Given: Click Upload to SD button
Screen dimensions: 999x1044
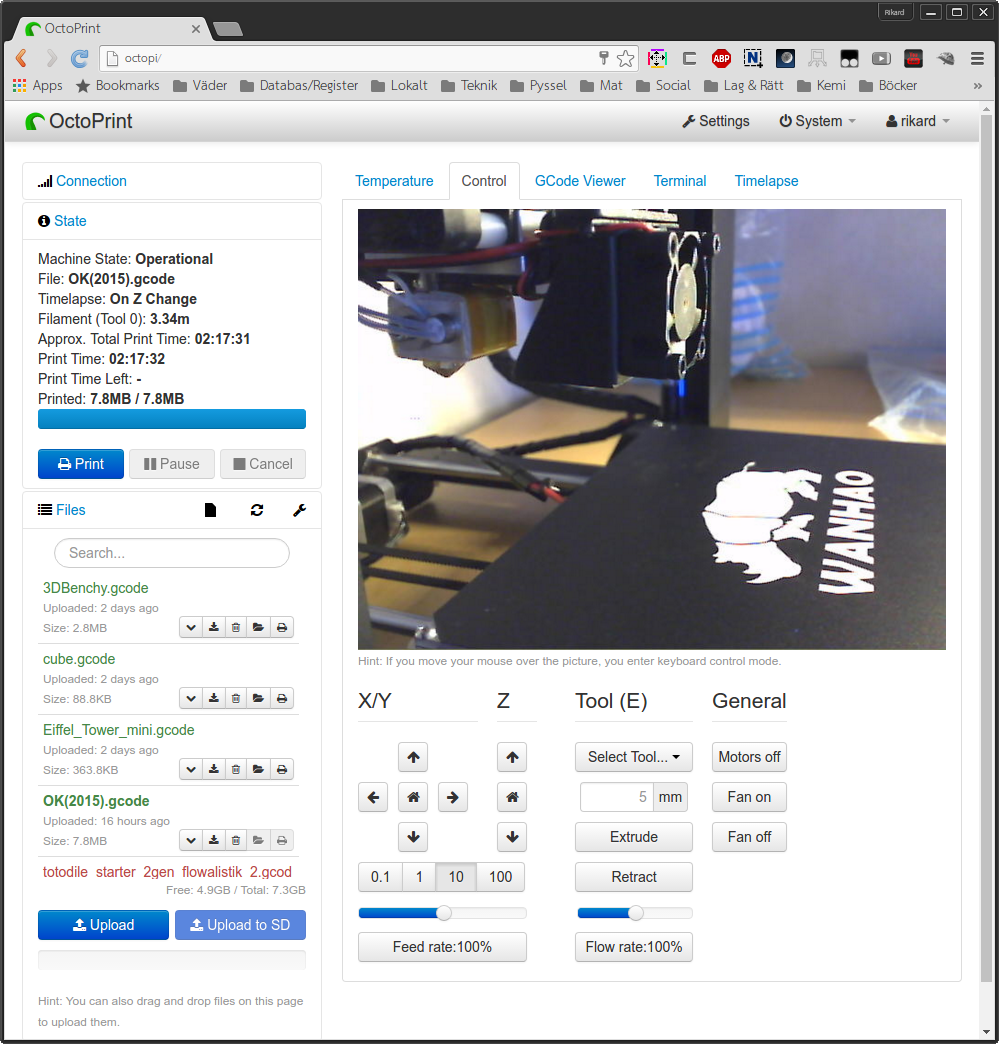Looking at the screenshot, I should [240, 925].
